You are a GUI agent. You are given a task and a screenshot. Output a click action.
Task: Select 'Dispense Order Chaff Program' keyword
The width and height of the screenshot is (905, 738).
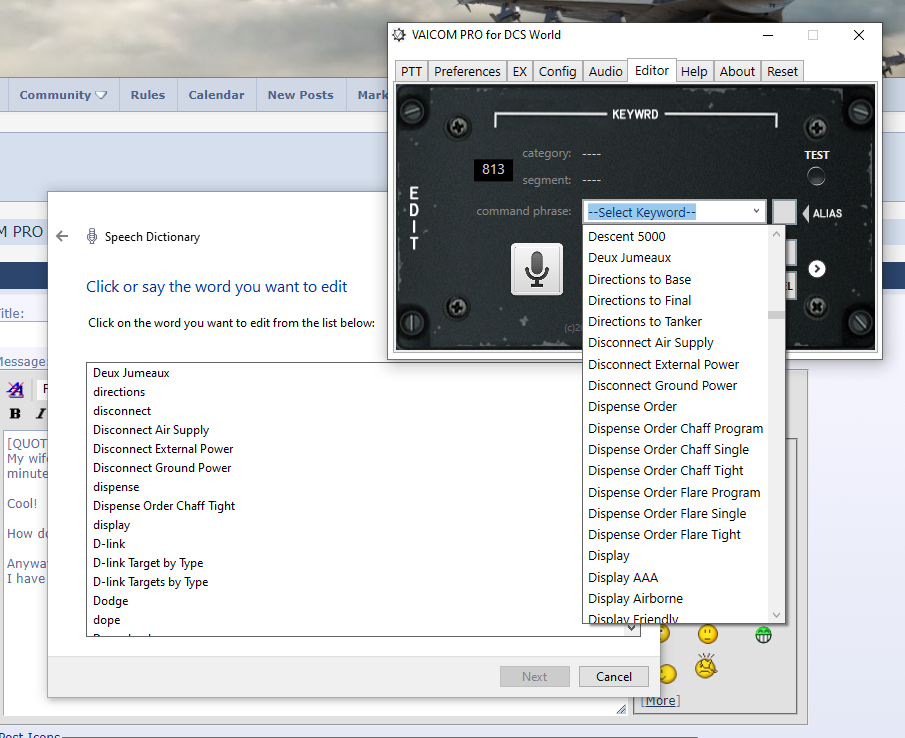click(x=676, y=429)
